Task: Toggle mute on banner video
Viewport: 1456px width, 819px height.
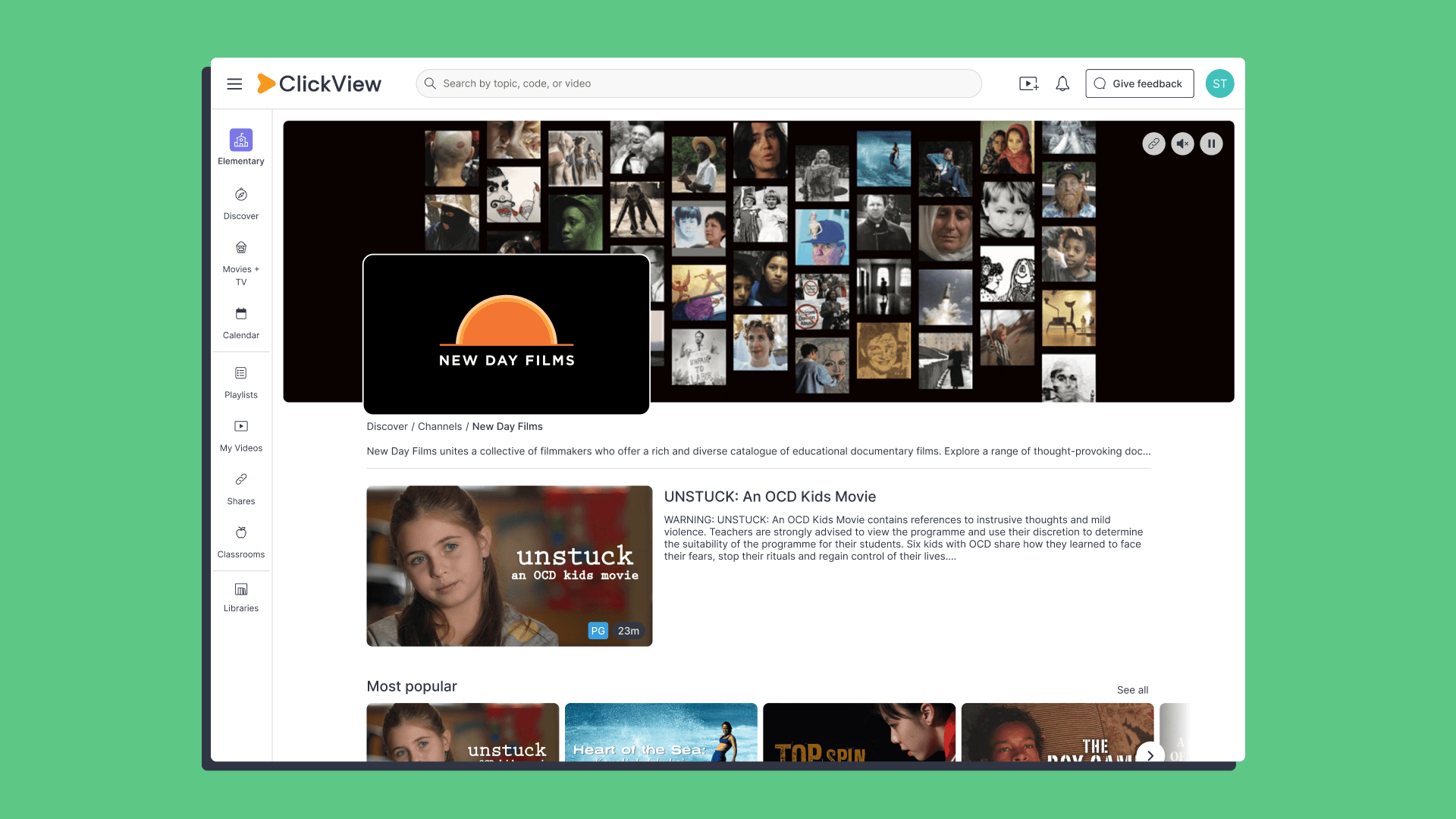Action: tap(1182, 143)
